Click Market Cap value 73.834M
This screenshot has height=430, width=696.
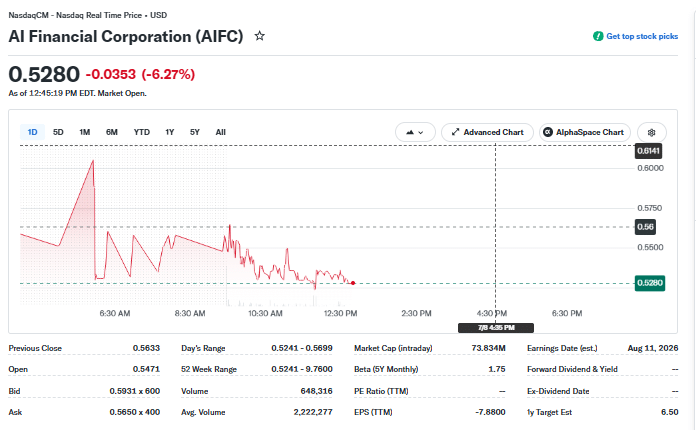[488, 348]
